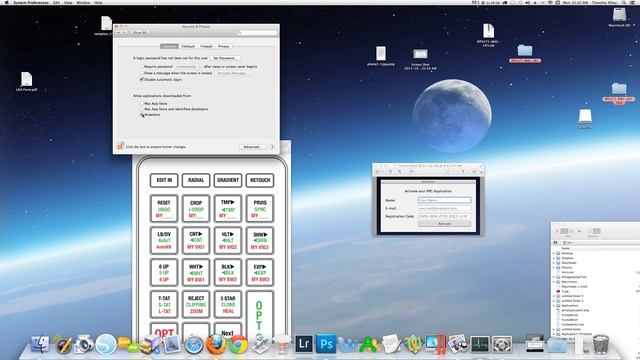
Task: Click the lock icon in Security & Privacy
Action: 120,146
